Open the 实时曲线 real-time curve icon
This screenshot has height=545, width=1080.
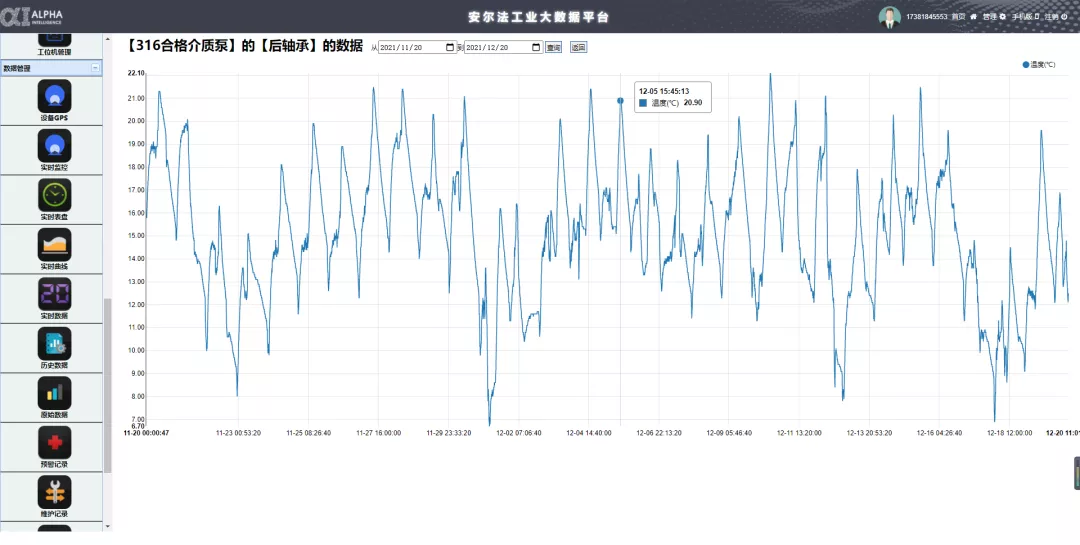(x=54, y=244)
